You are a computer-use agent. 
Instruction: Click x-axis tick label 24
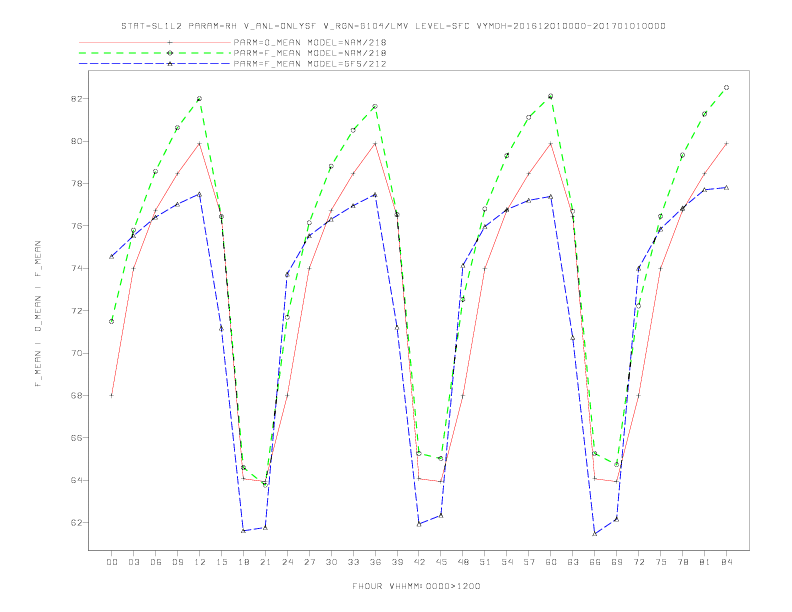pos(287,562)
